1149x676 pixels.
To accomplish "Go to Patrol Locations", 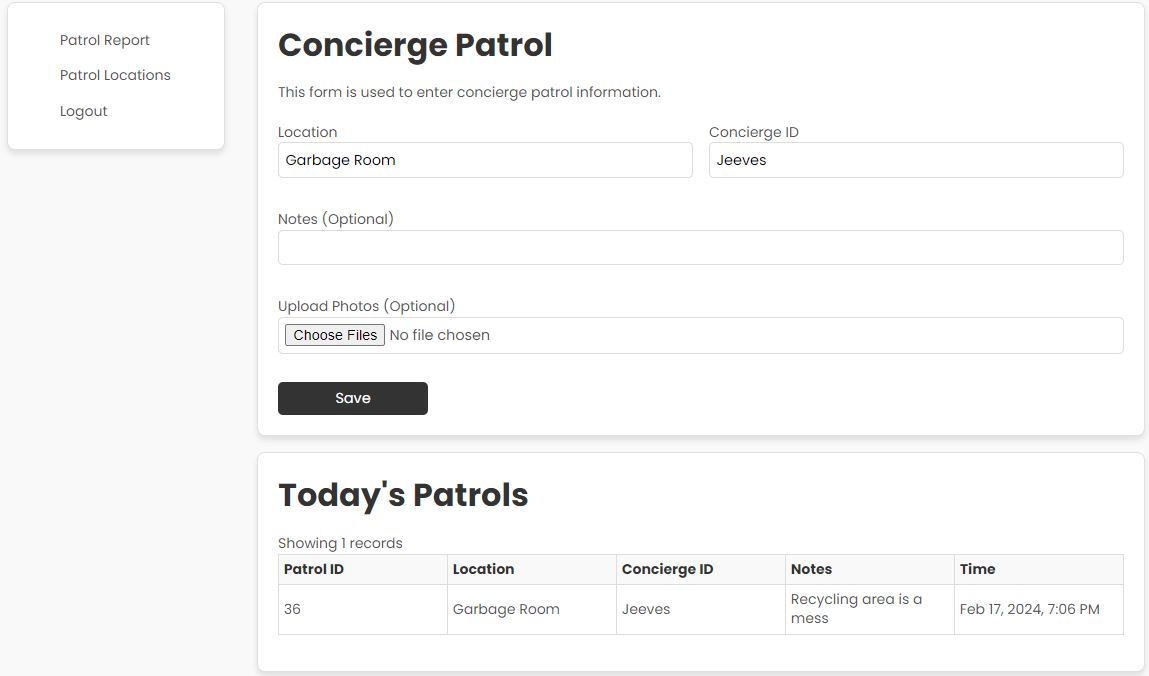I will (x=115, y=75).
